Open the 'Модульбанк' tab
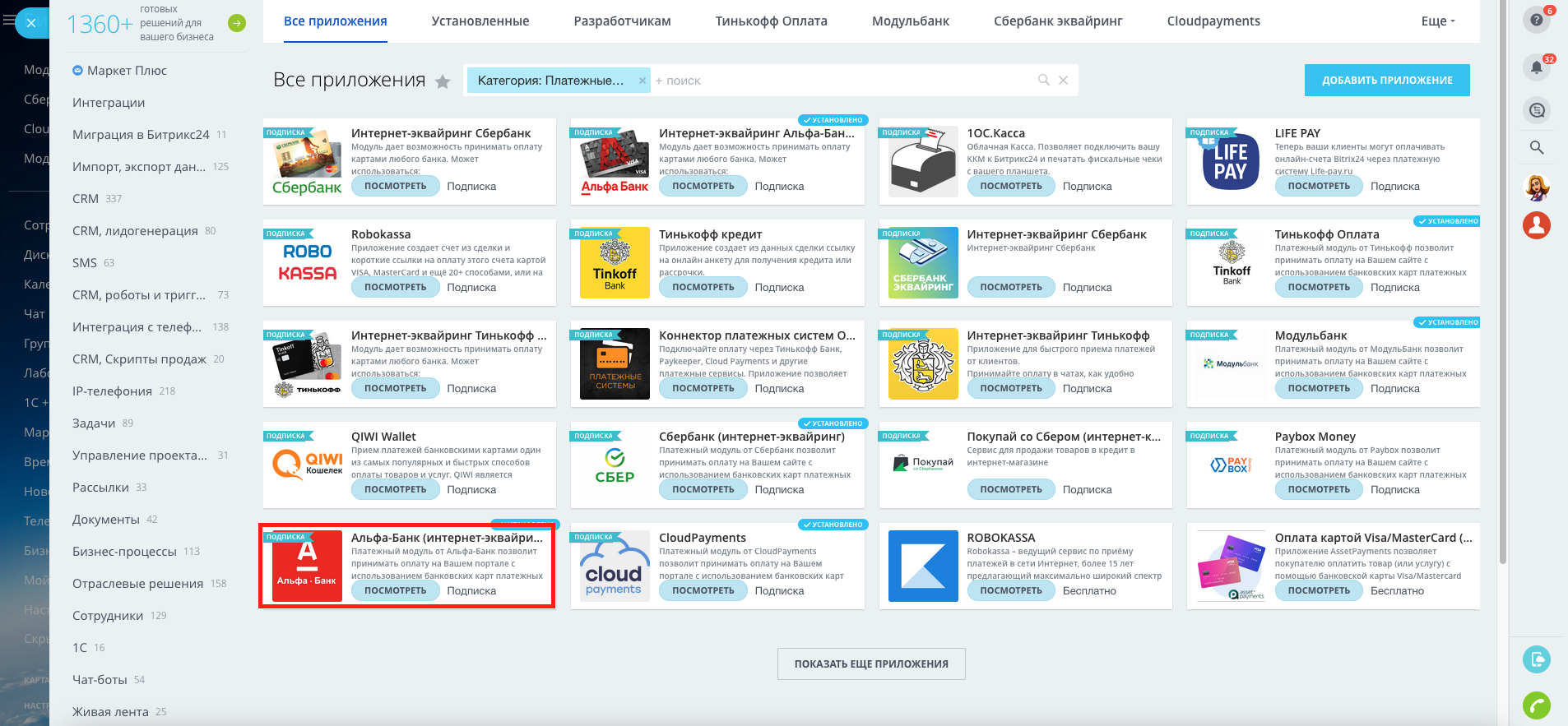This screenshot has height=726, width=1568. point(911,21)
